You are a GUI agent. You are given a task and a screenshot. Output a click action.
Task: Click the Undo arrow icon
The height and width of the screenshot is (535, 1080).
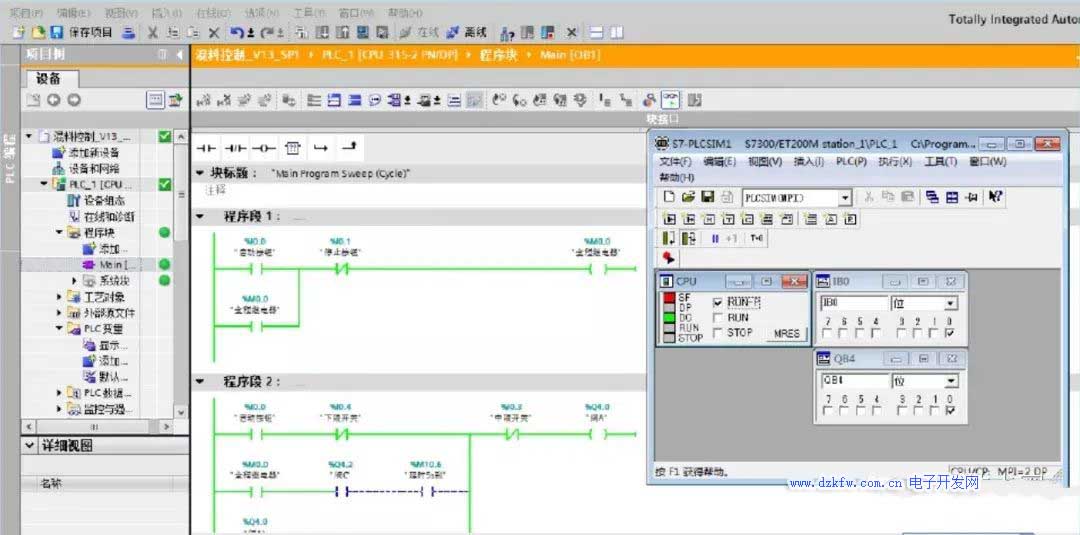pos(238,32)
